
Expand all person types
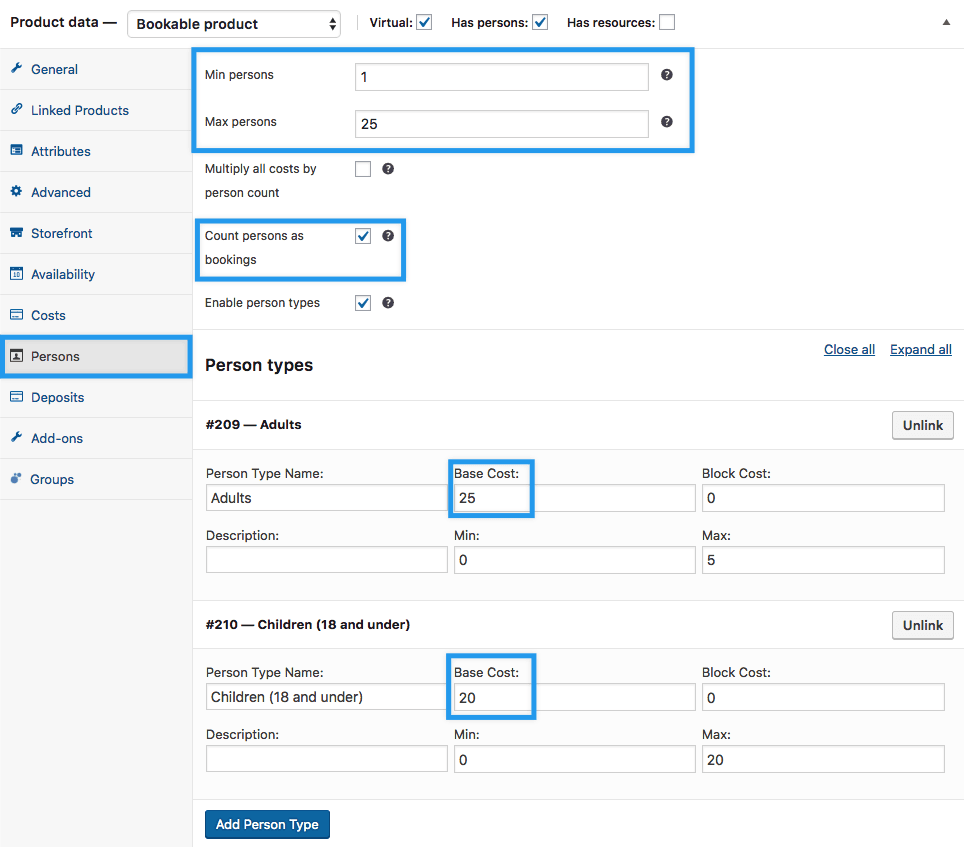coord(920,349)
